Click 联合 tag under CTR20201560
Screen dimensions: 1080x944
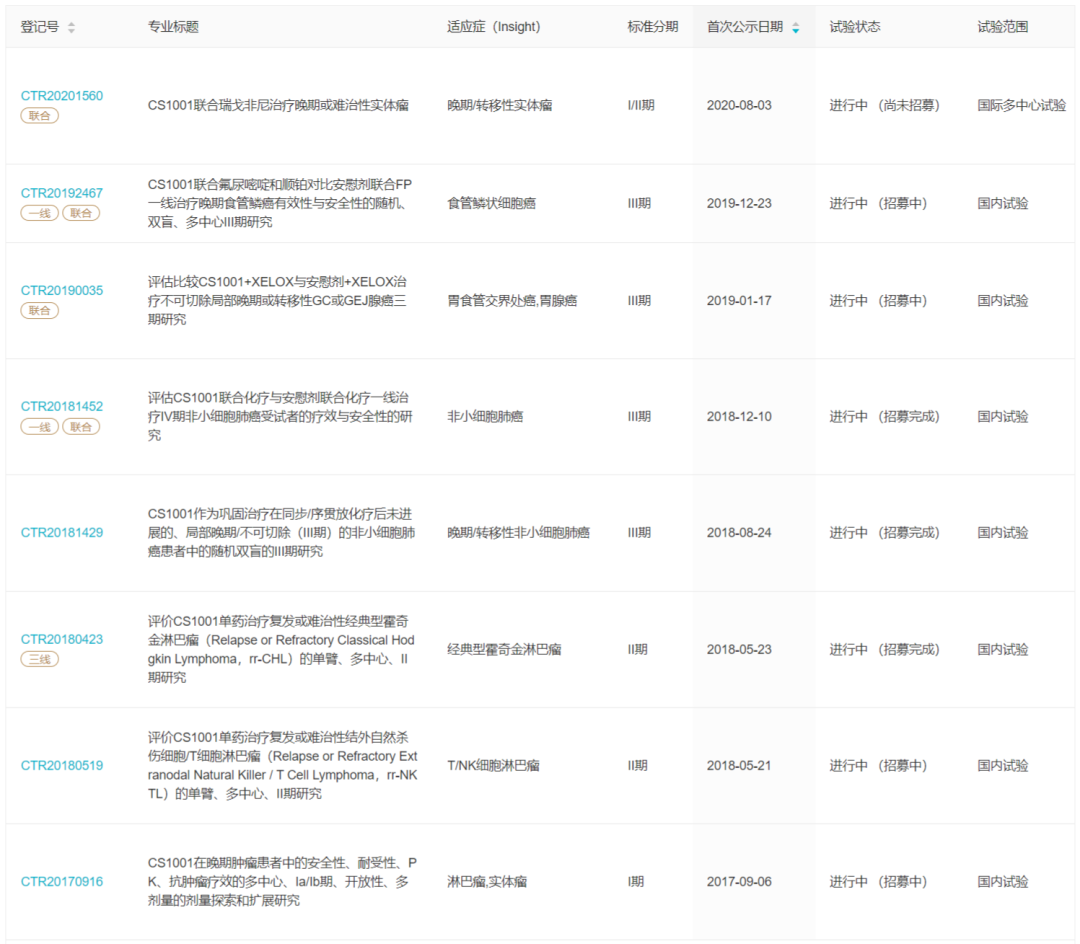pyautogui.click(x=40, y=116)
